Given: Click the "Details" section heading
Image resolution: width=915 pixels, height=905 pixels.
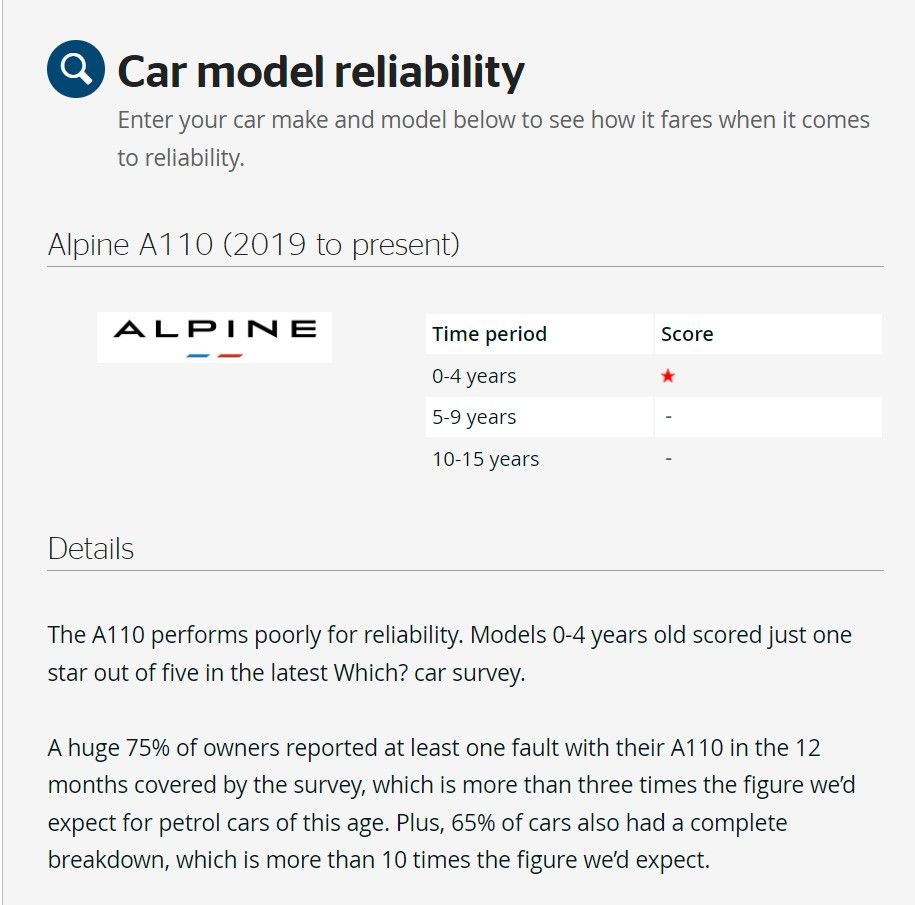Looking at the screenshot, I should pyautogui.click(x=91, y=549).
